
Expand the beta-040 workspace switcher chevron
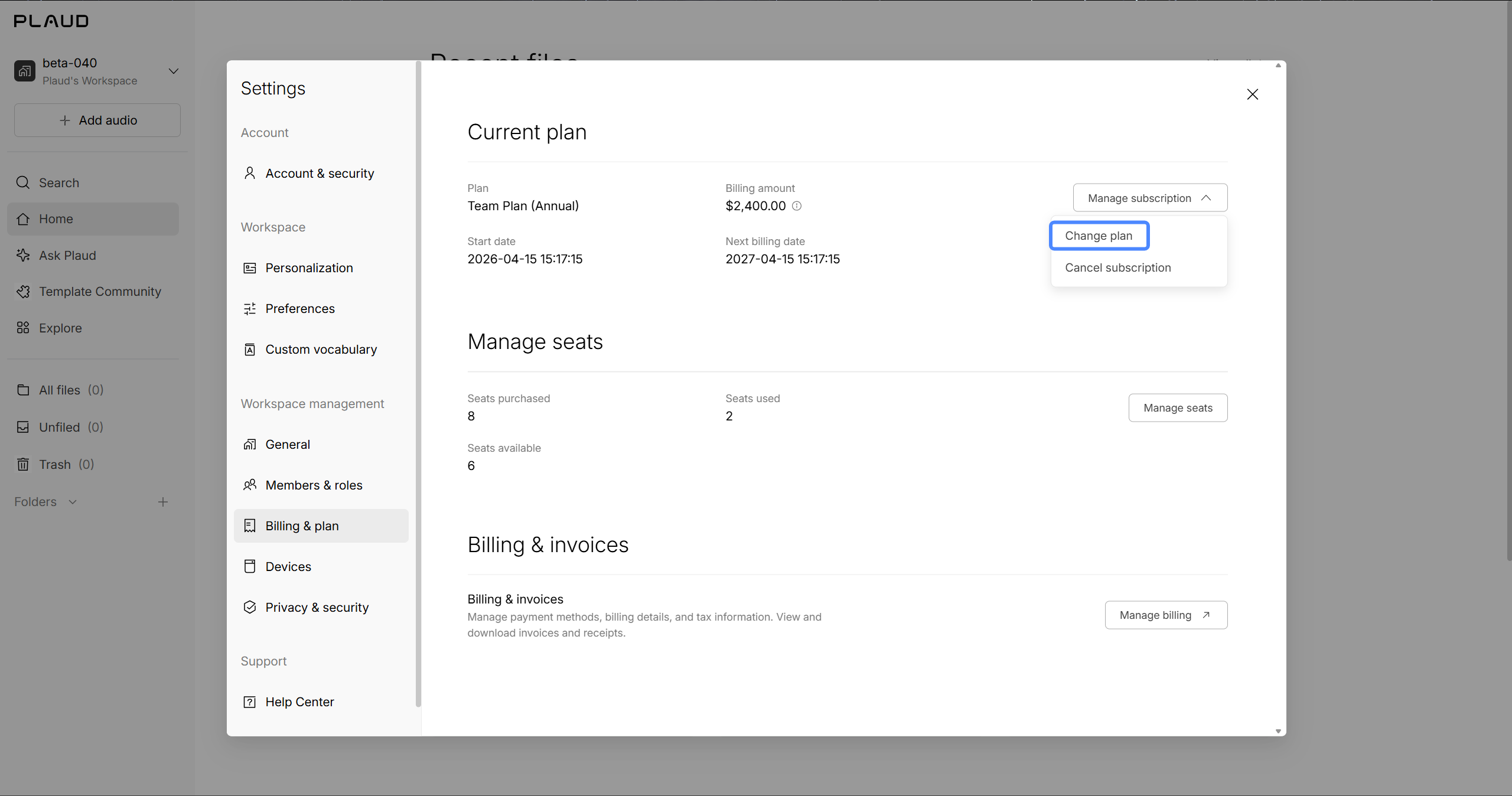pyautogui.click(x=174, y=71)
